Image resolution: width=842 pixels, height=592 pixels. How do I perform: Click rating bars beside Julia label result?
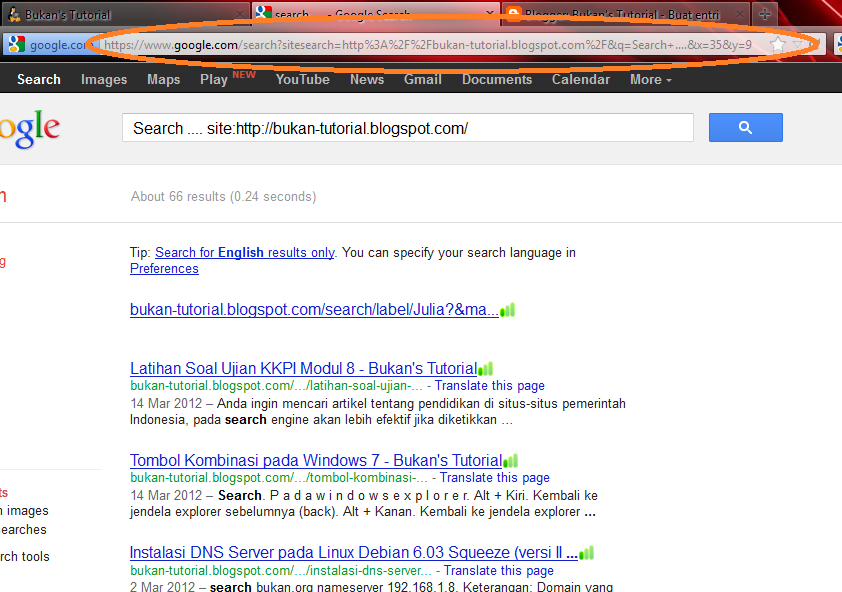[x=507, y=310]
